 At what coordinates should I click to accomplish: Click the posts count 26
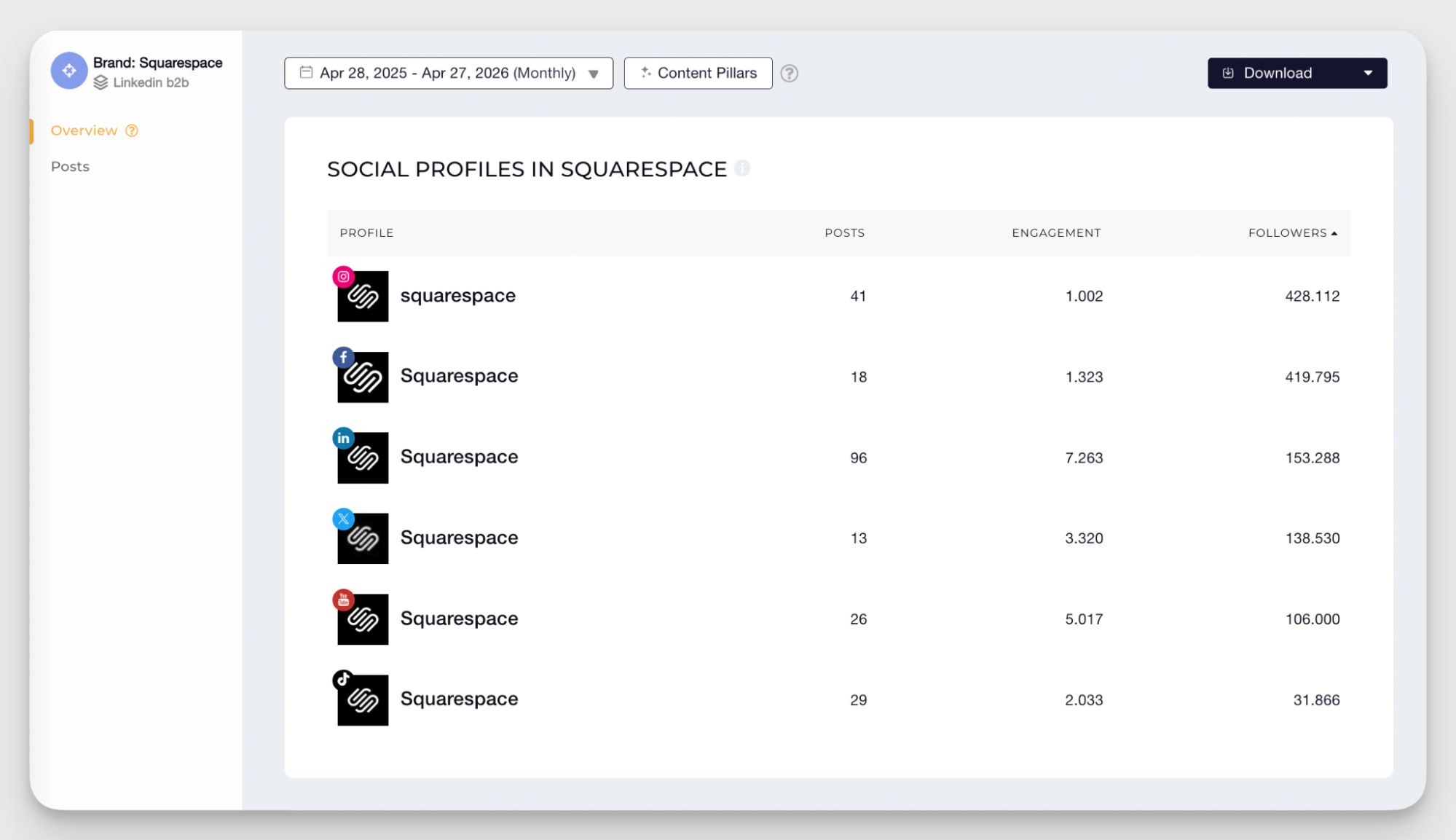coord(858,619)
